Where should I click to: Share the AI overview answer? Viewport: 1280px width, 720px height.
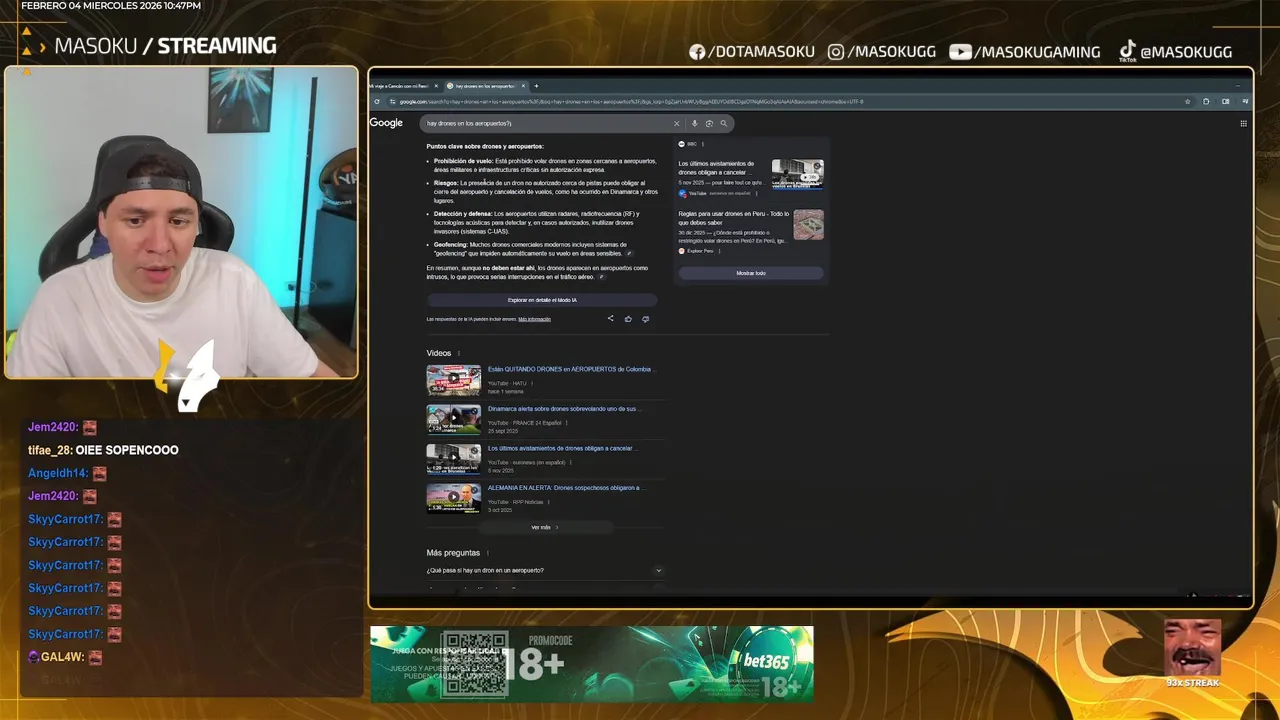click(610, 319)
